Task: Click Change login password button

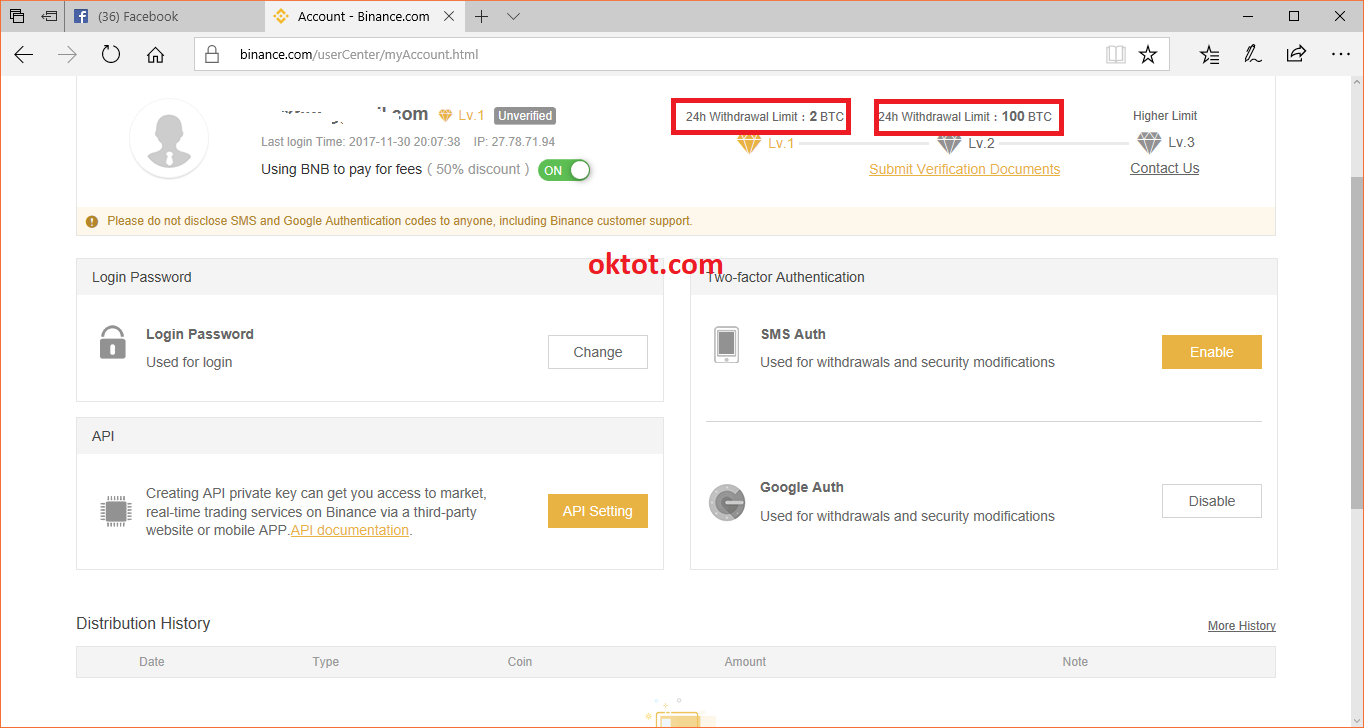Action: coord(597,352)
